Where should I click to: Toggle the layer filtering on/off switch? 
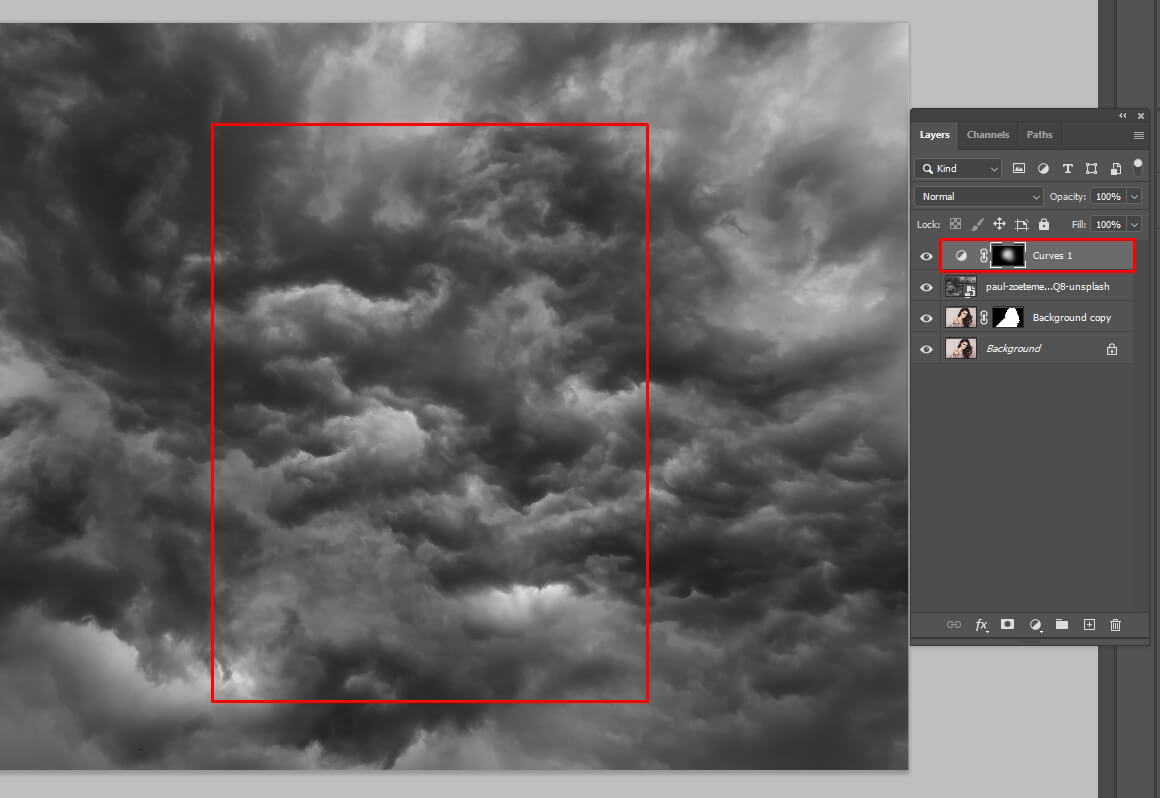click(1138, 166)
